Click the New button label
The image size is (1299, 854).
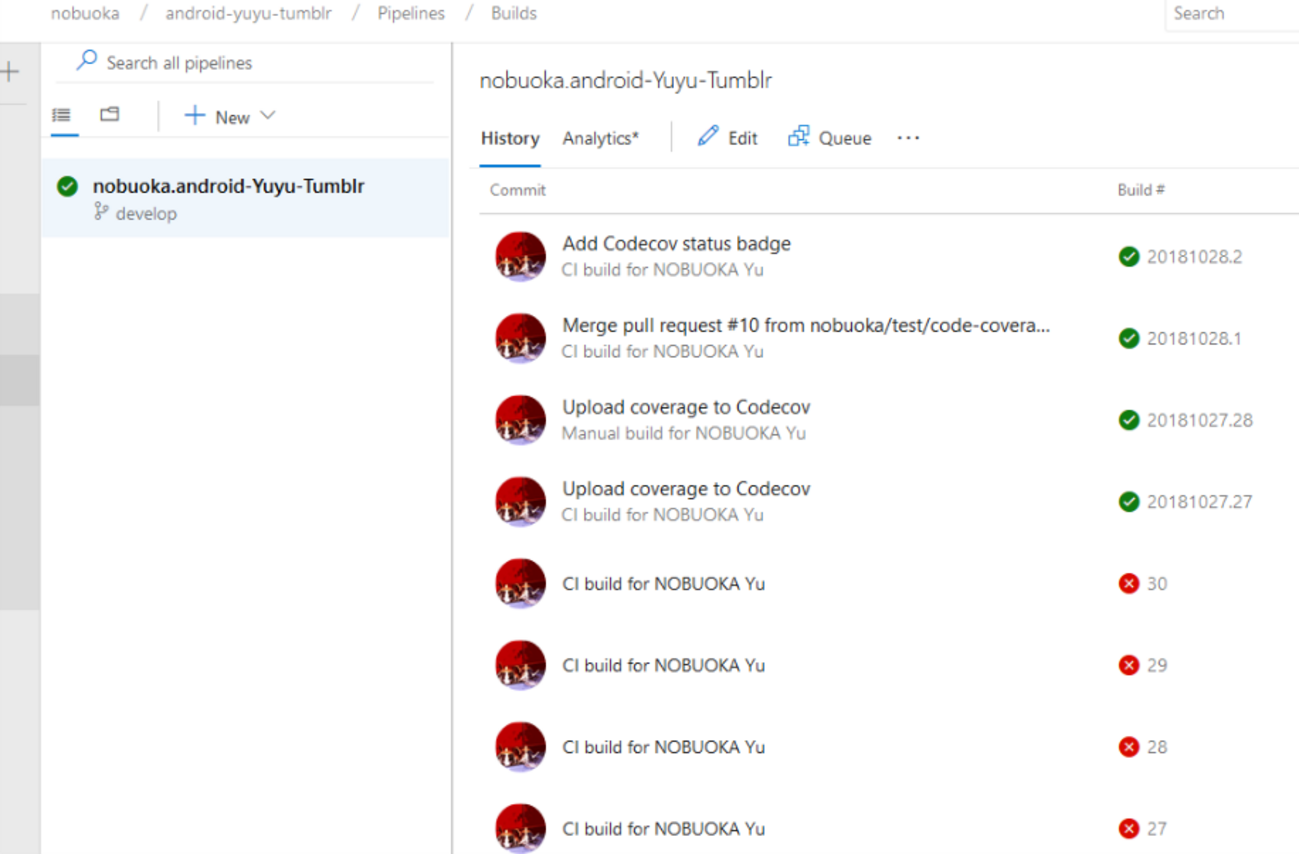pos(232,117)
